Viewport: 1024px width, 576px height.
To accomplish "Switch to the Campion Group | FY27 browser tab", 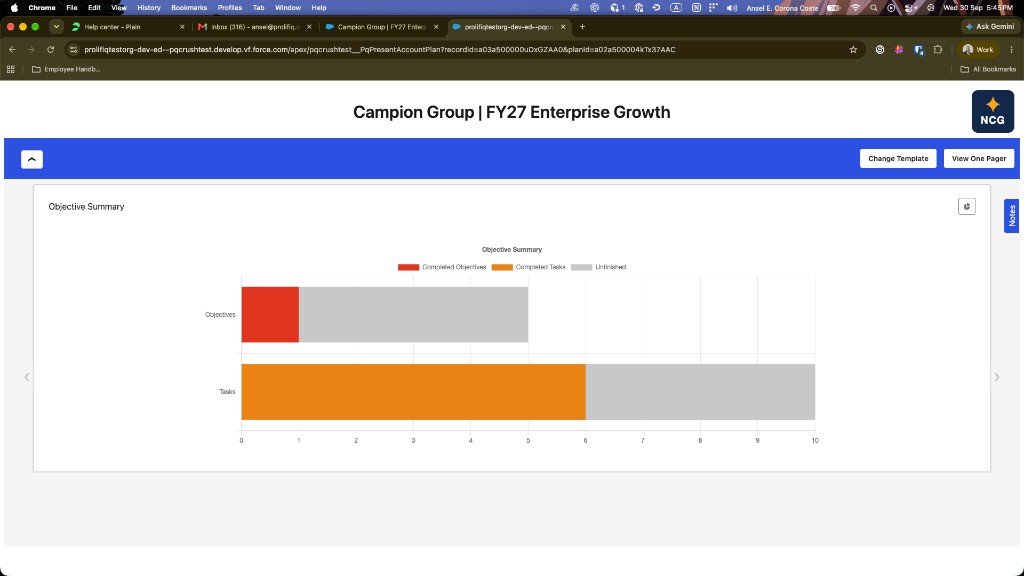I will coord(382,27).
